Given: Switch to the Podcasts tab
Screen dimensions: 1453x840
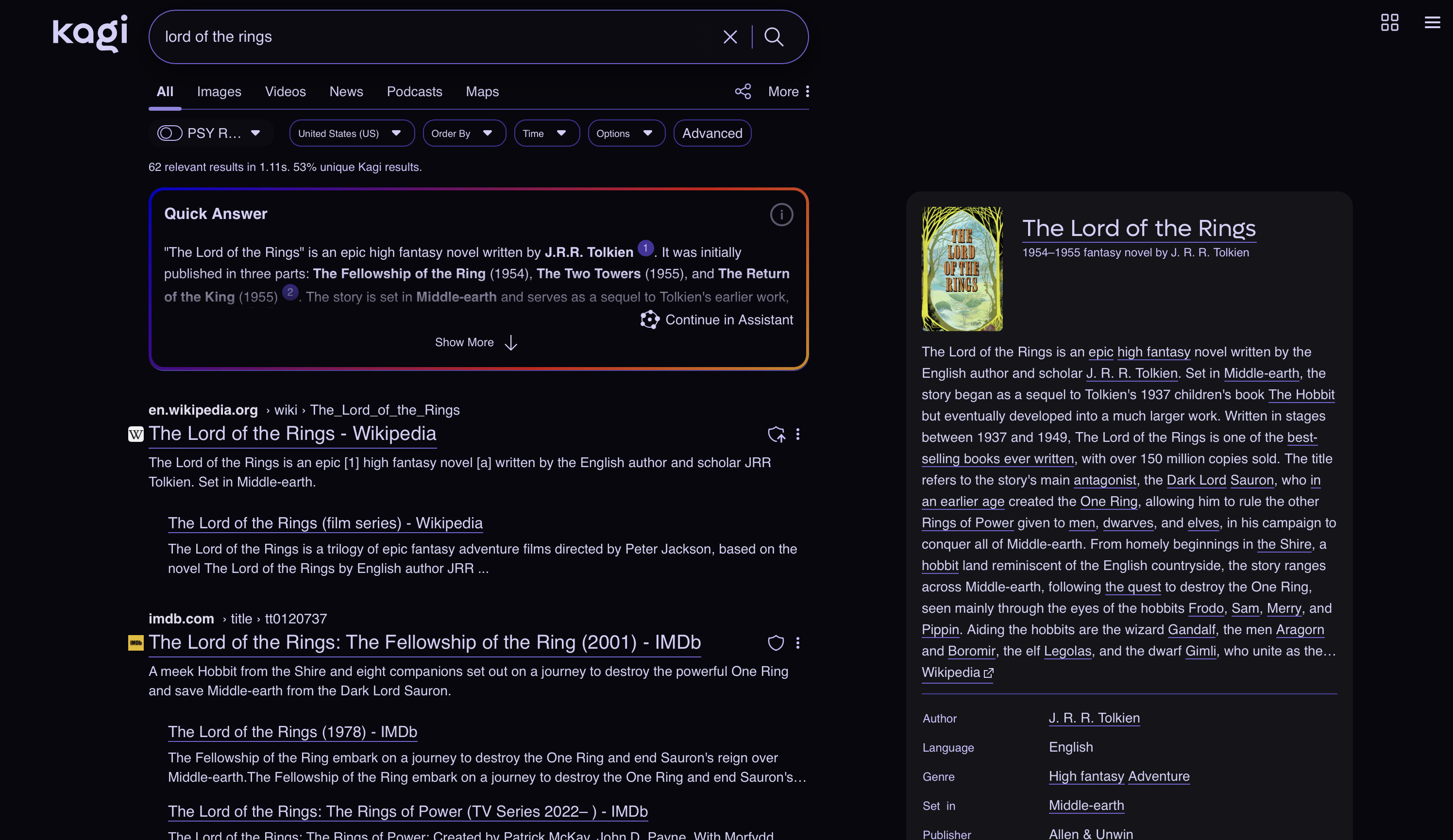Looking at the screenshot, I should coord(414,92).
